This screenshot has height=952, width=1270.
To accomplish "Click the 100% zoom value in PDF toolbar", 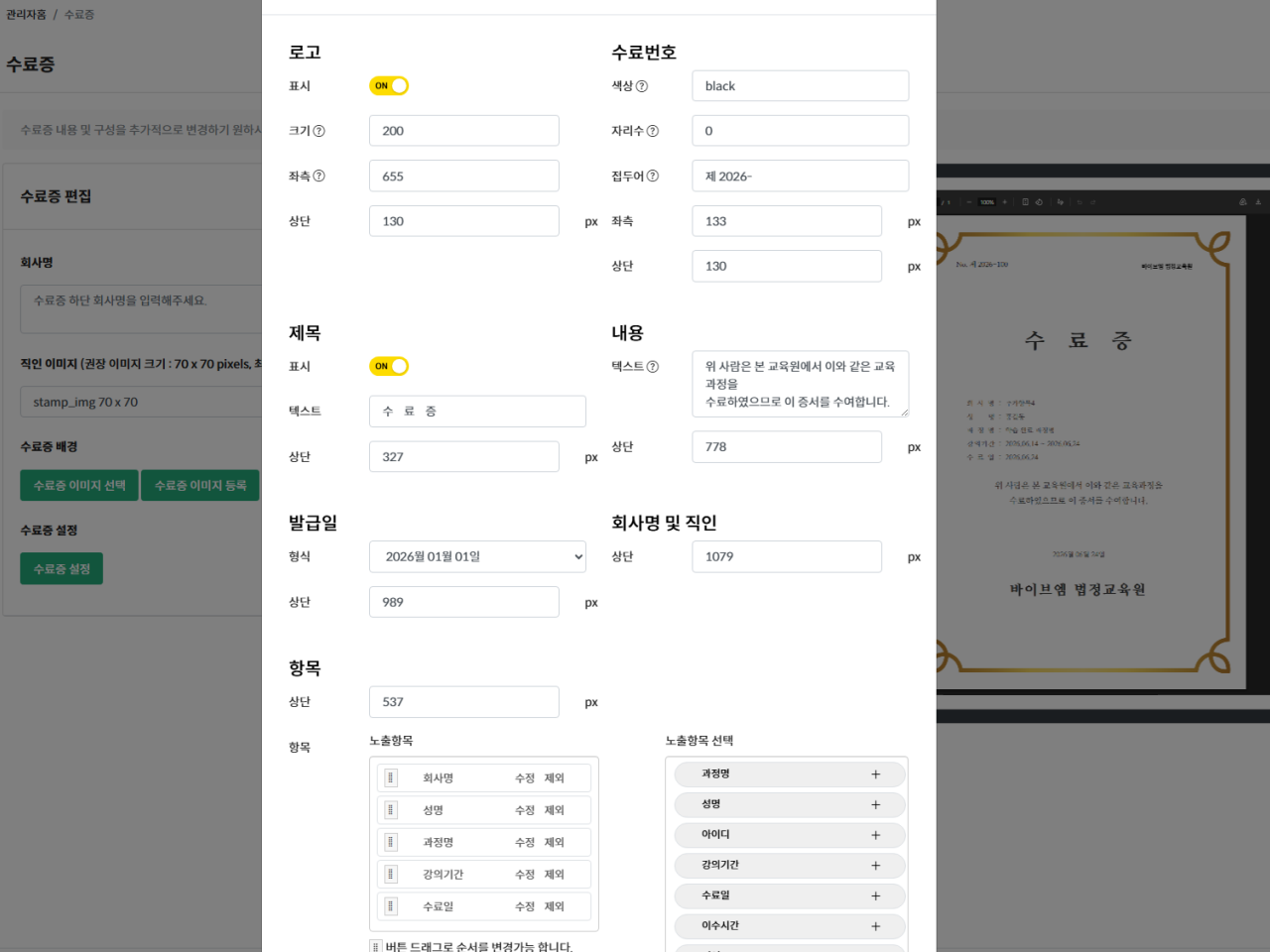I will [x=987, y=201].
